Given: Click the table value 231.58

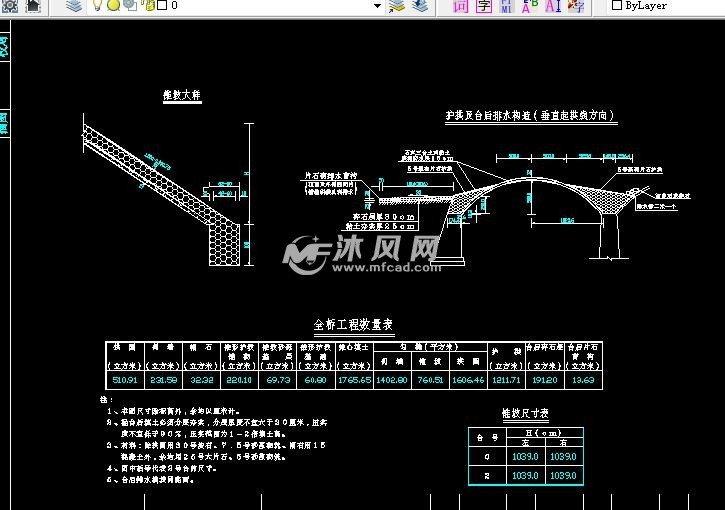Looking at the screenshot, I should pyautogui.click(x=164, y=380).
